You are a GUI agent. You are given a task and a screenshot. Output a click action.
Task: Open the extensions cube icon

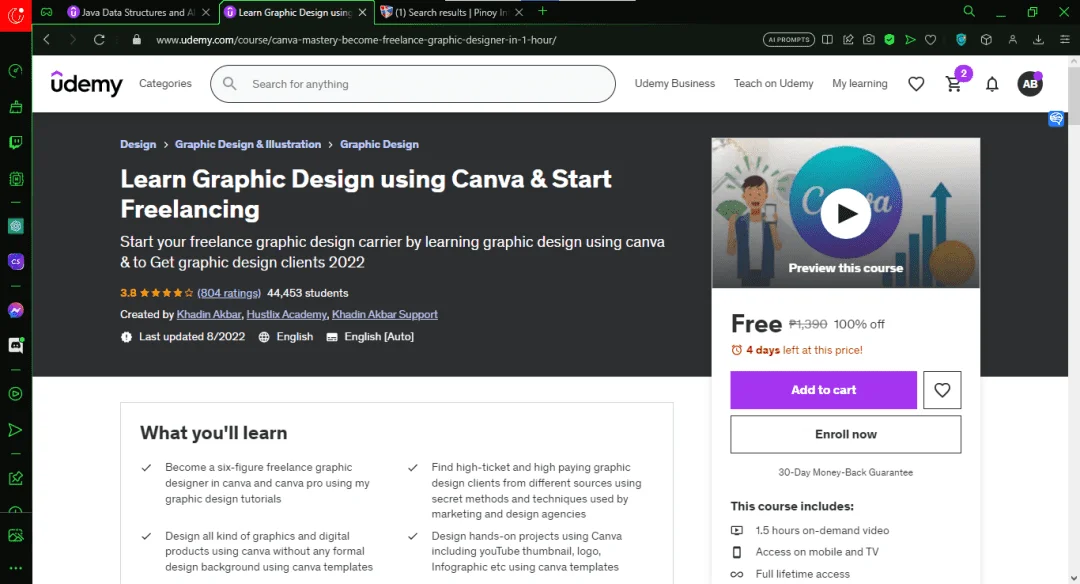(986, 40)
